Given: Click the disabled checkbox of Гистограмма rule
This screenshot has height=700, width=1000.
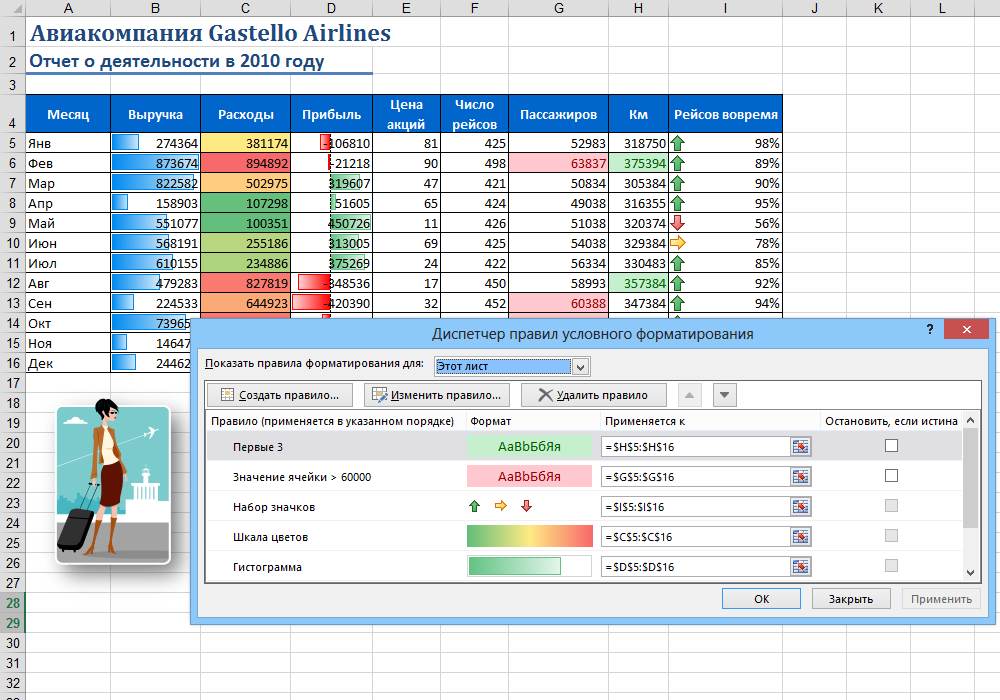Looking at the screenshot, I should (892, 565).
